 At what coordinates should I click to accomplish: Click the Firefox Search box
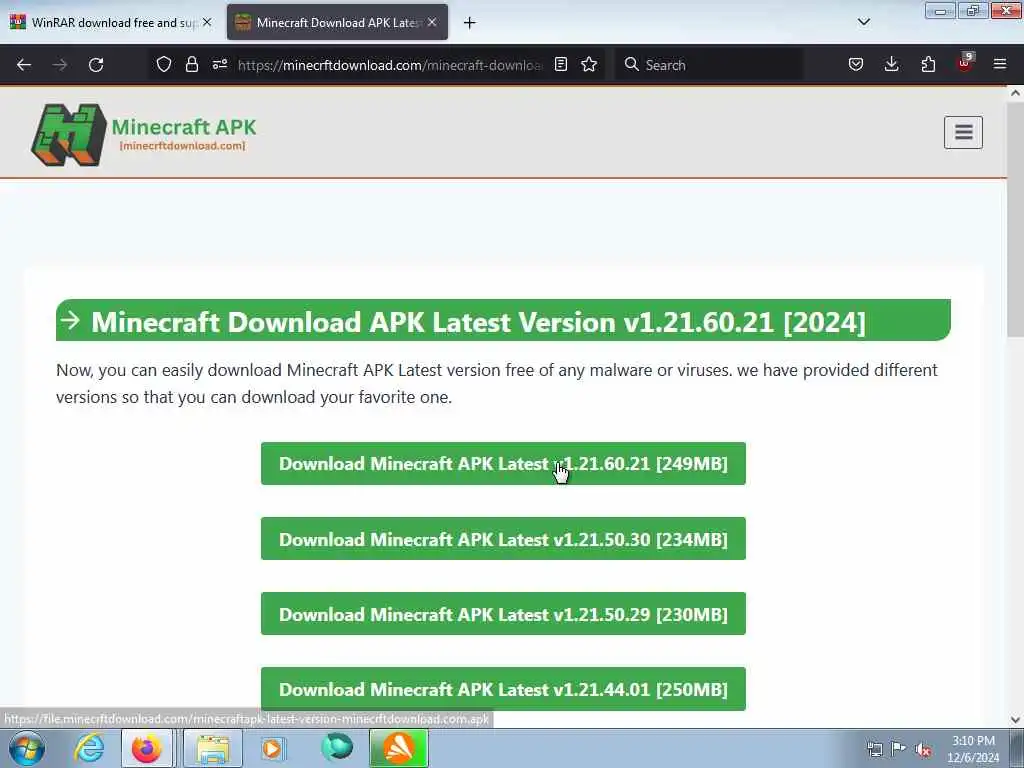[709, 65]
